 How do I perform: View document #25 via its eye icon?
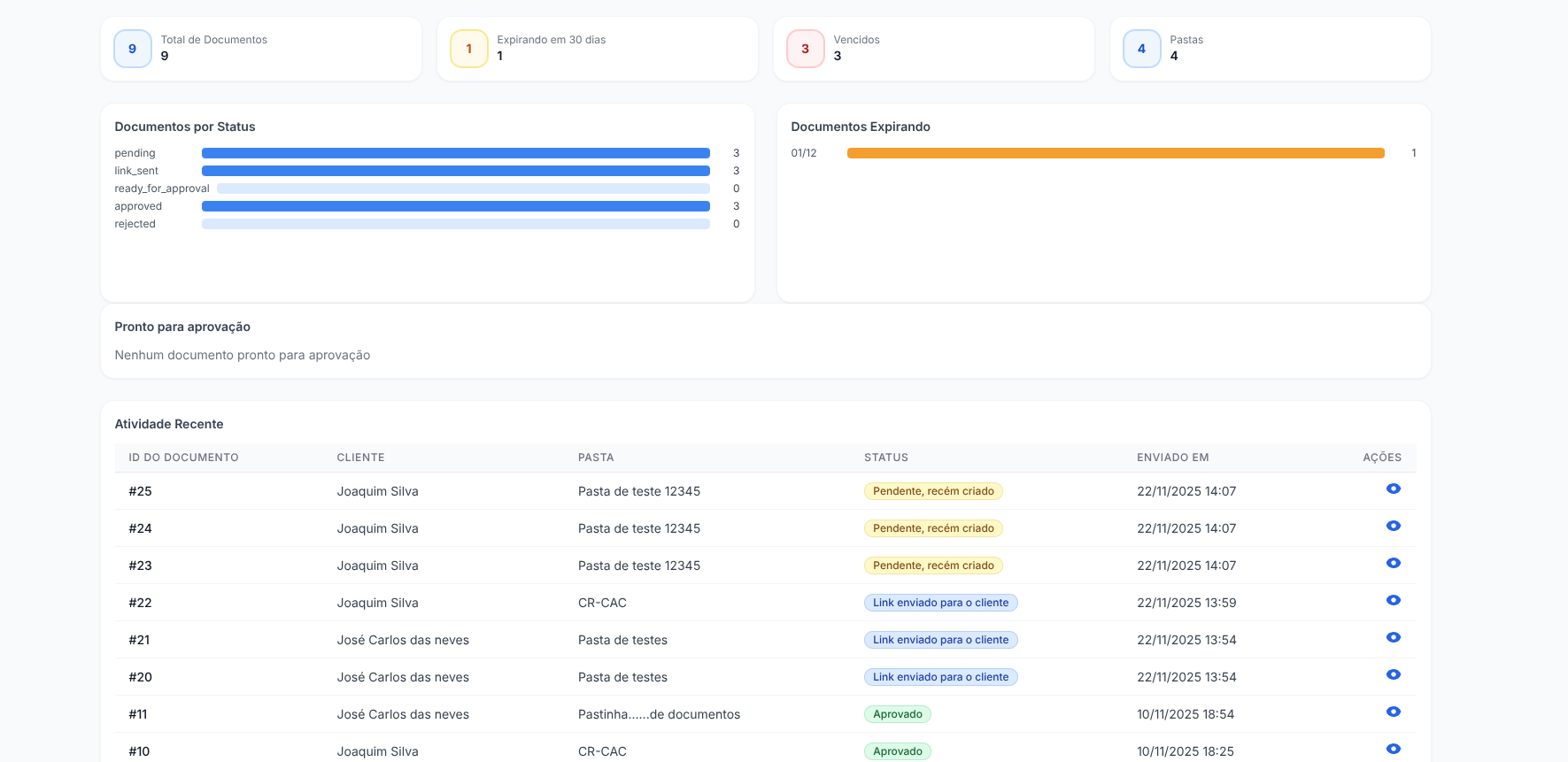point(1393,489)
